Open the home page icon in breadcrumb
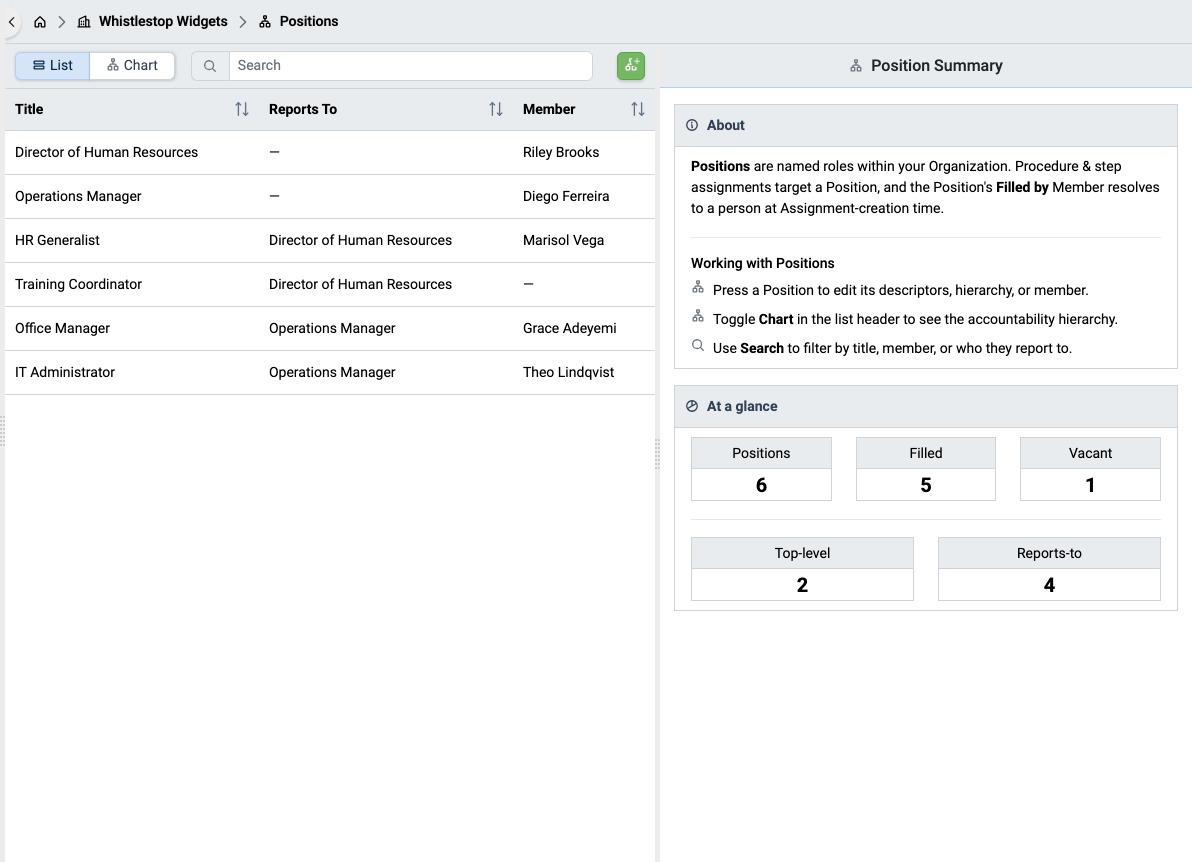1192x862 pixels. pyautogui.click(x=40, y=22)
